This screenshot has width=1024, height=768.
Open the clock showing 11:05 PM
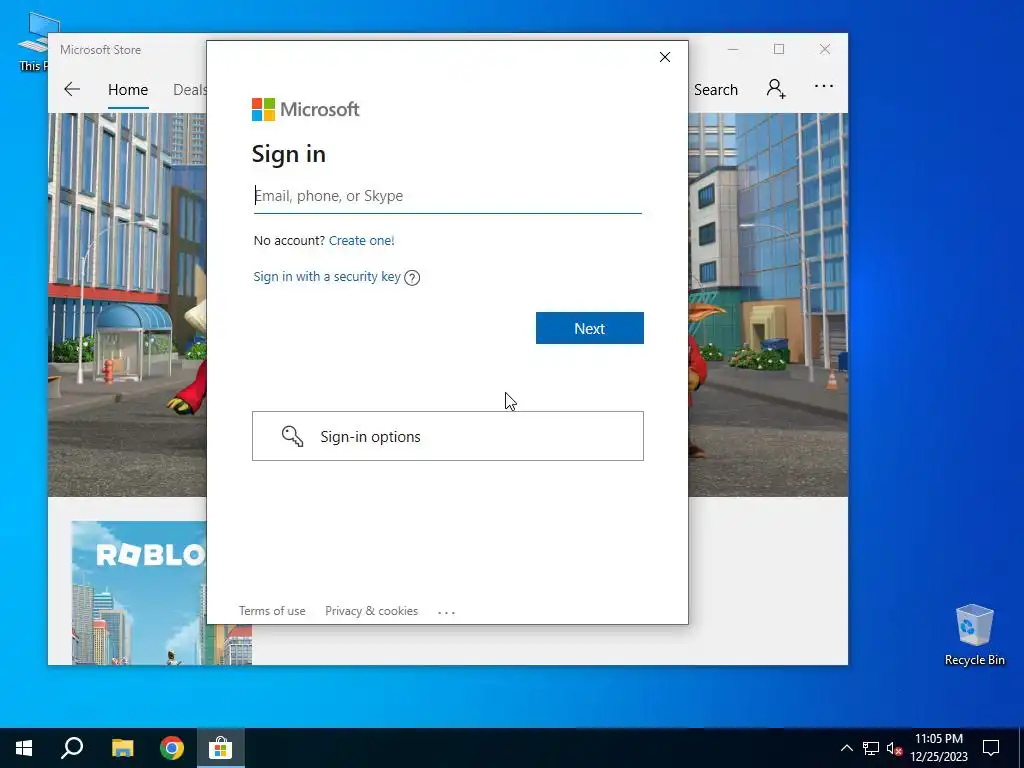pos(939,748)
